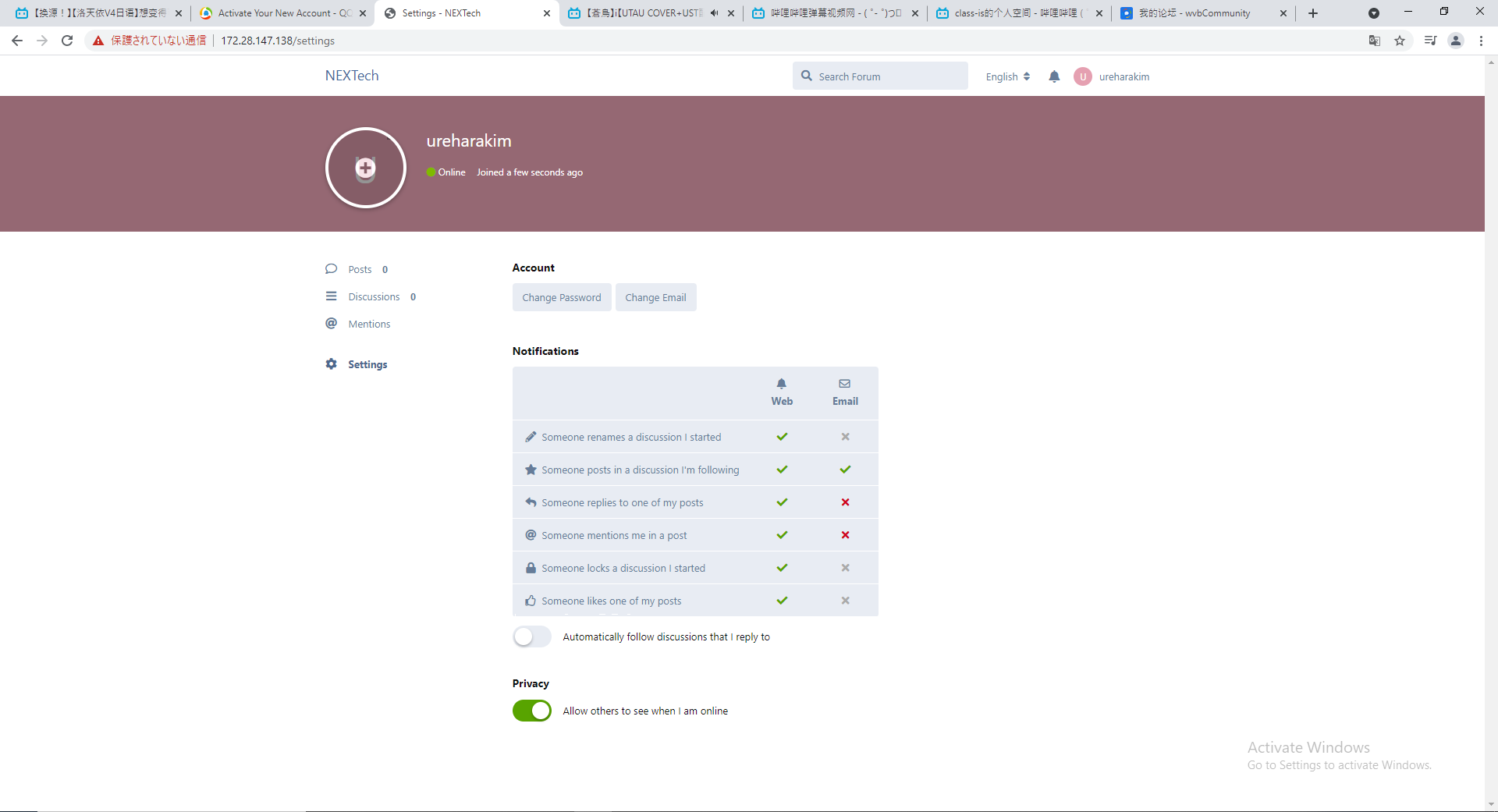Reload the page with the refresh icon
The height and width of the screenshot is (812, 1498).
click(x=67, y=41)
